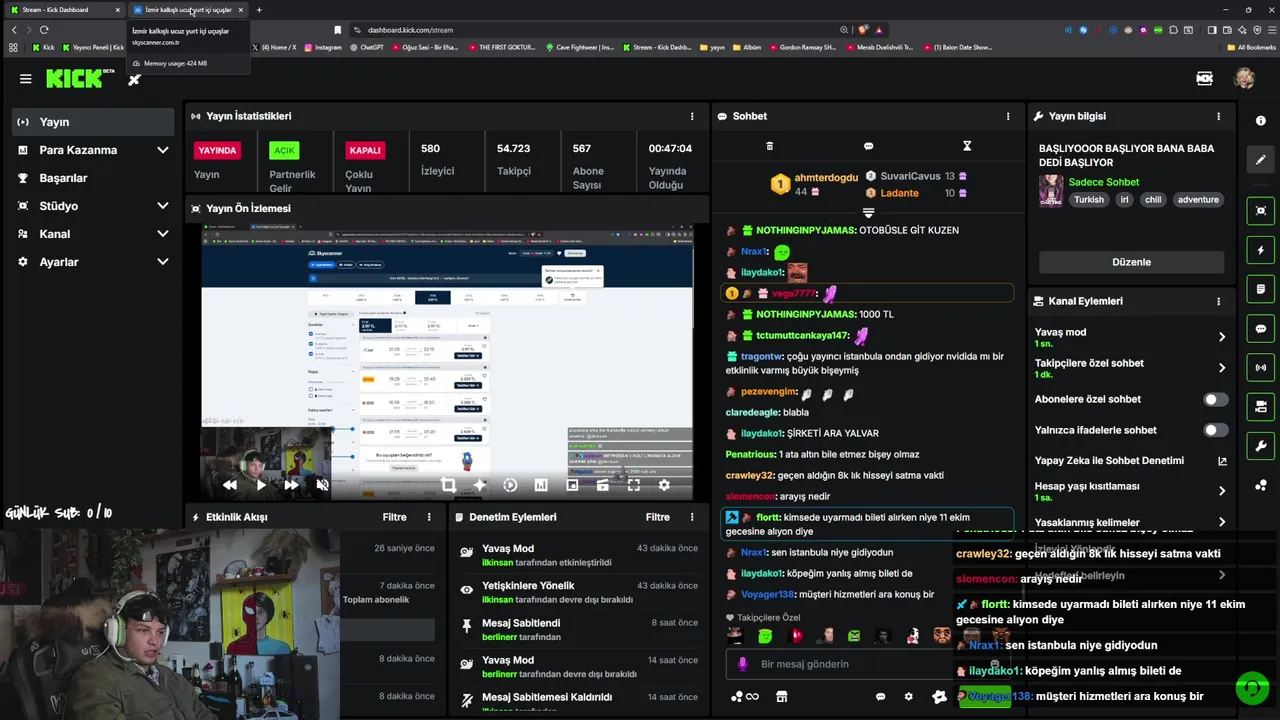
Task: Expand Para Kazanma sidebar section
Action: pyautogui.click(x=163, y=150)
